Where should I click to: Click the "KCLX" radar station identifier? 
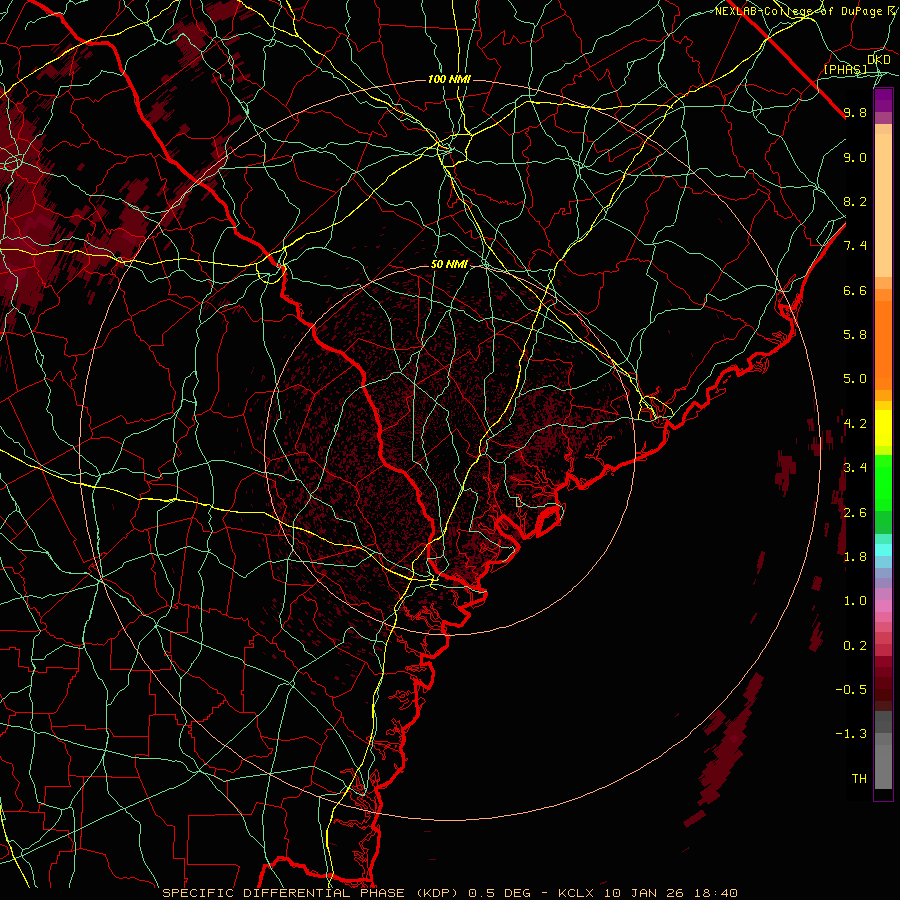click(x=575, y=893)
